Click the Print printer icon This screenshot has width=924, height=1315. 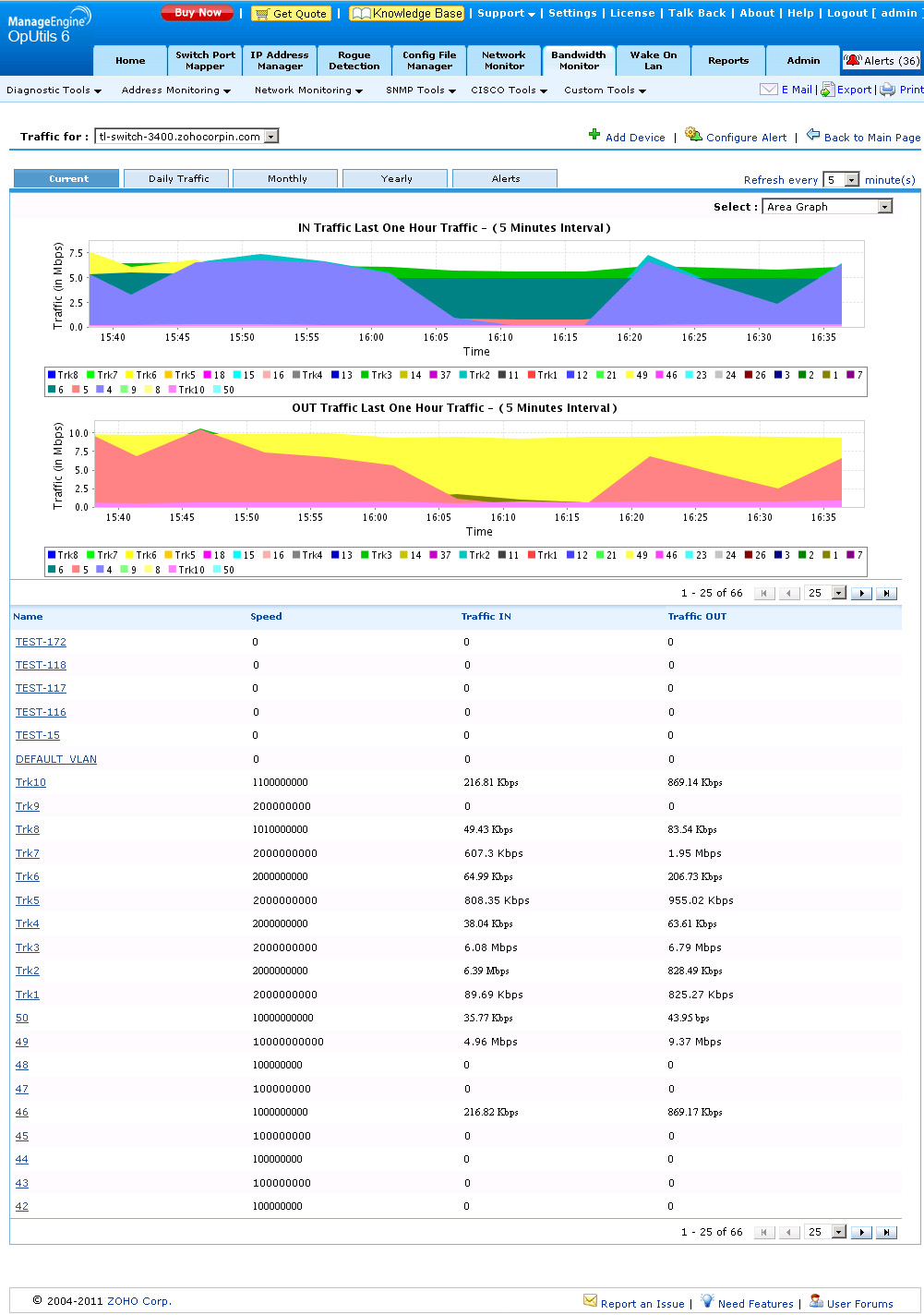[x=887, y=90]
